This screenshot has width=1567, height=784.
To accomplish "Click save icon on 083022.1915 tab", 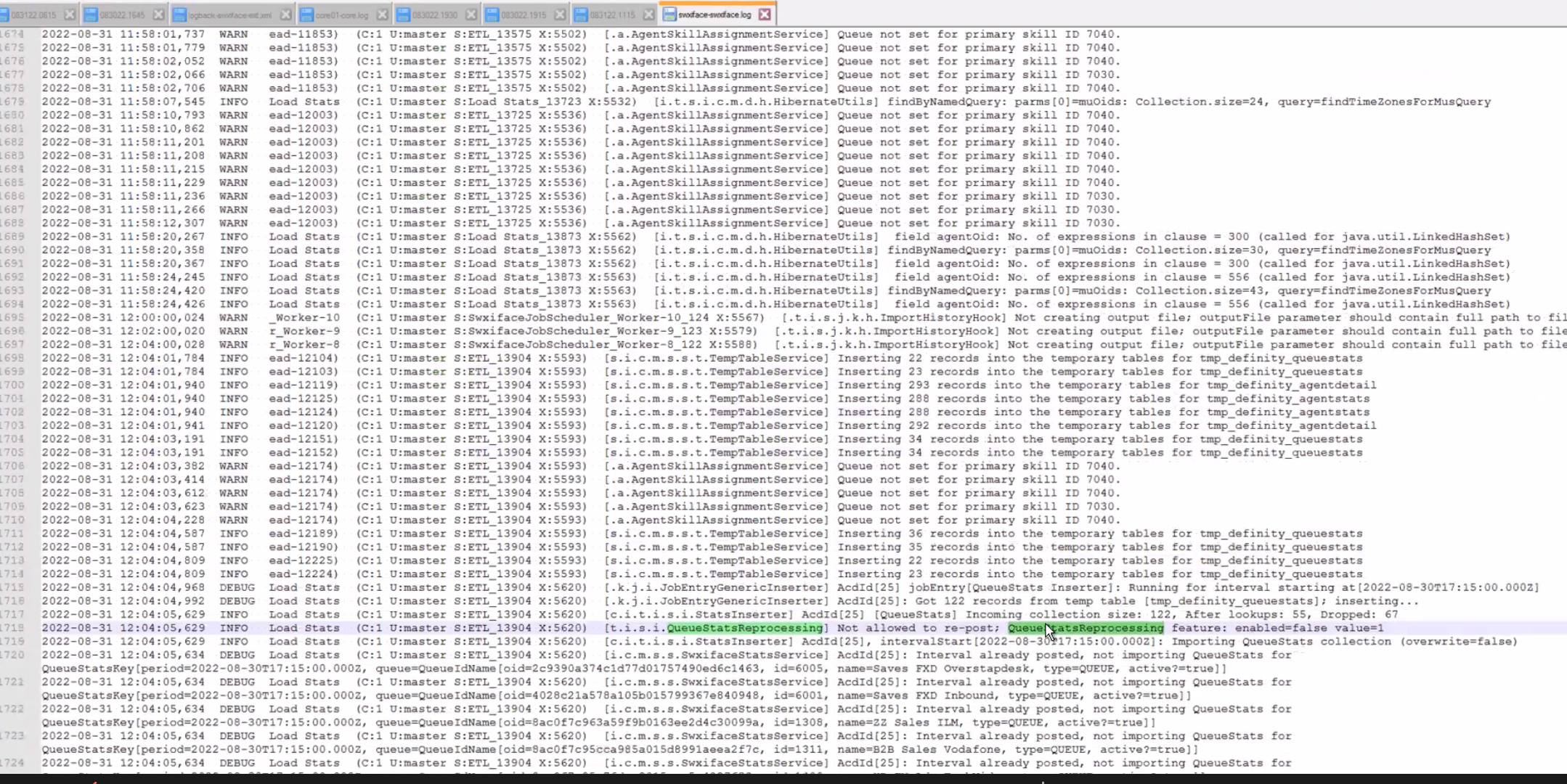I will tap(492, 15).
